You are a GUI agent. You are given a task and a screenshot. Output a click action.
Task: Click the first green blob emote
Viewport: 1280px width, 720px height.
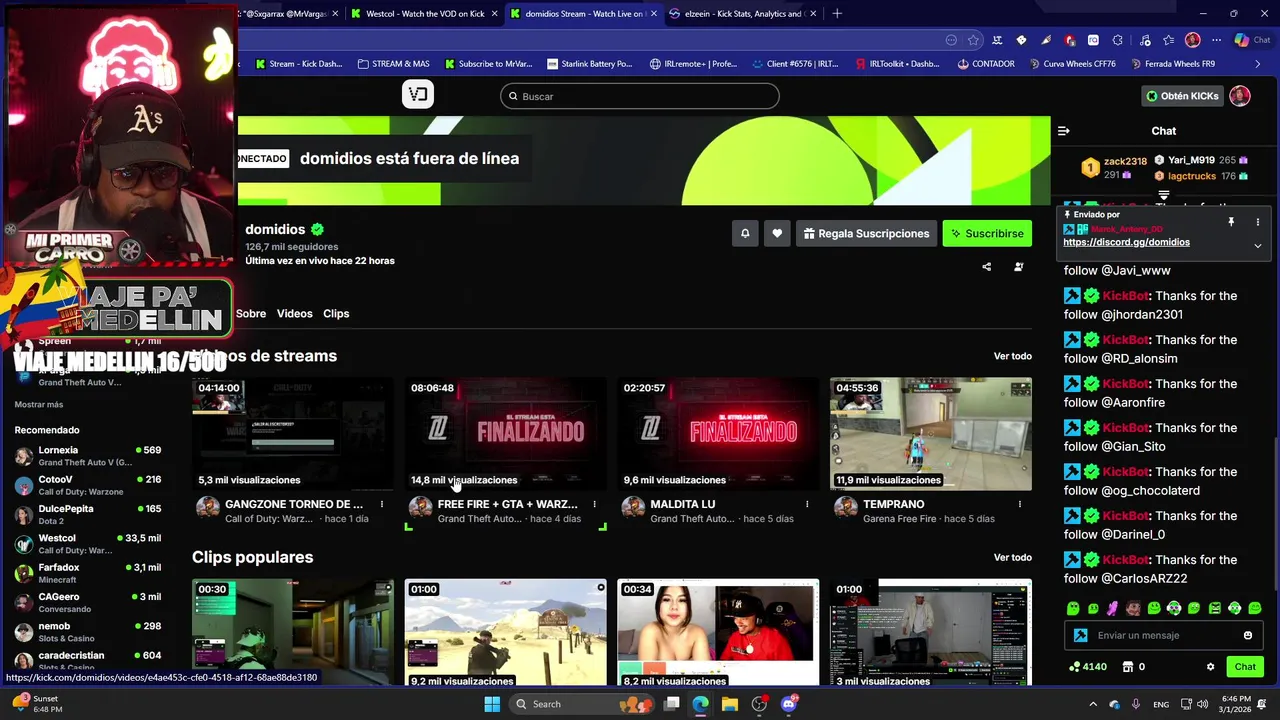[x=1072, y=608]
